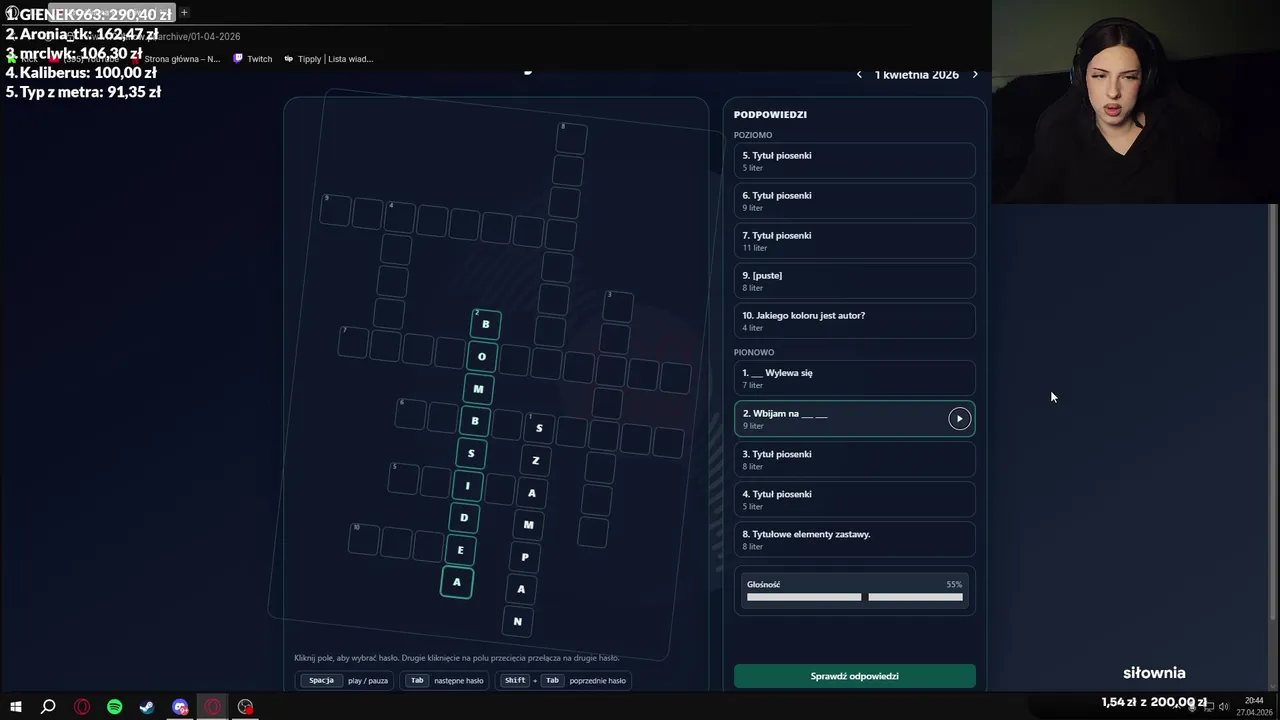1280x720 pixels.
Task: Select clue 5 Tytuł piosenki, 5 liter
Action: [x=854, y=161]
